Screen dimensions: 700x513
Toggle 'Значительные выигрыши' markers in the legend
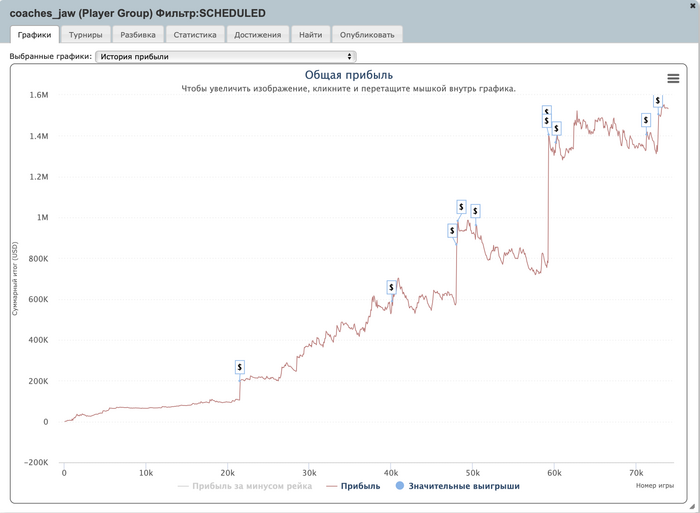[x=457, y=486]
